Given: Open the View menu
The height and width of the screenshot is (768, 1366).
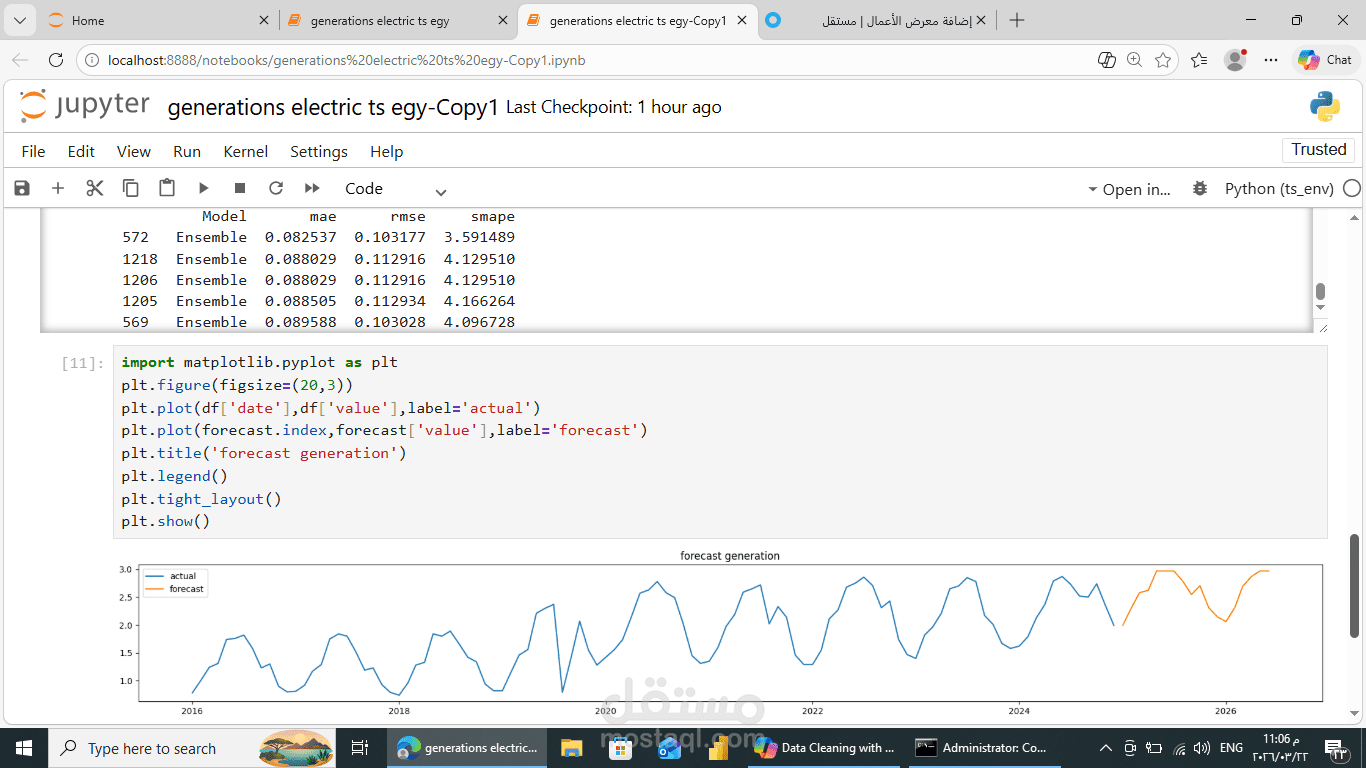Looking at the screenshot, I should click(x=134, y=151).
